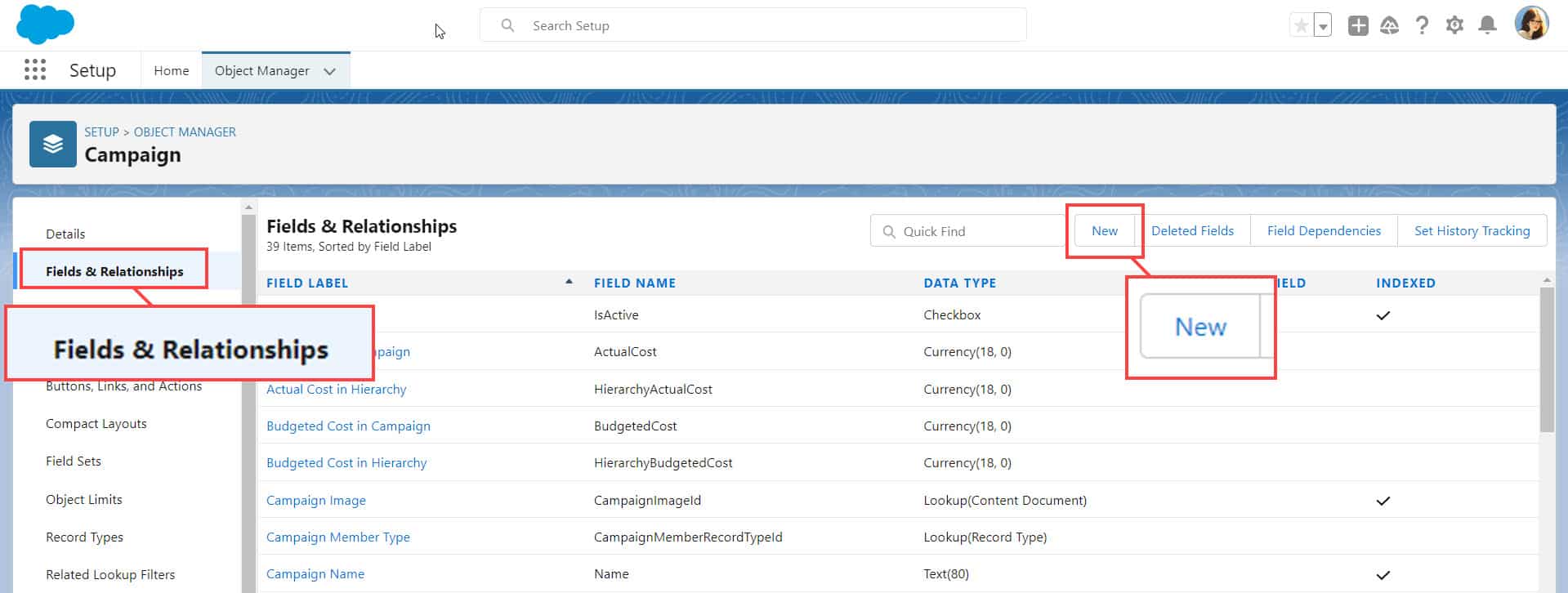The height and width of the screenshot is (593, 1568).
Task: Open Actual Cost in Hierarchy field
Action: coord(336,390)
